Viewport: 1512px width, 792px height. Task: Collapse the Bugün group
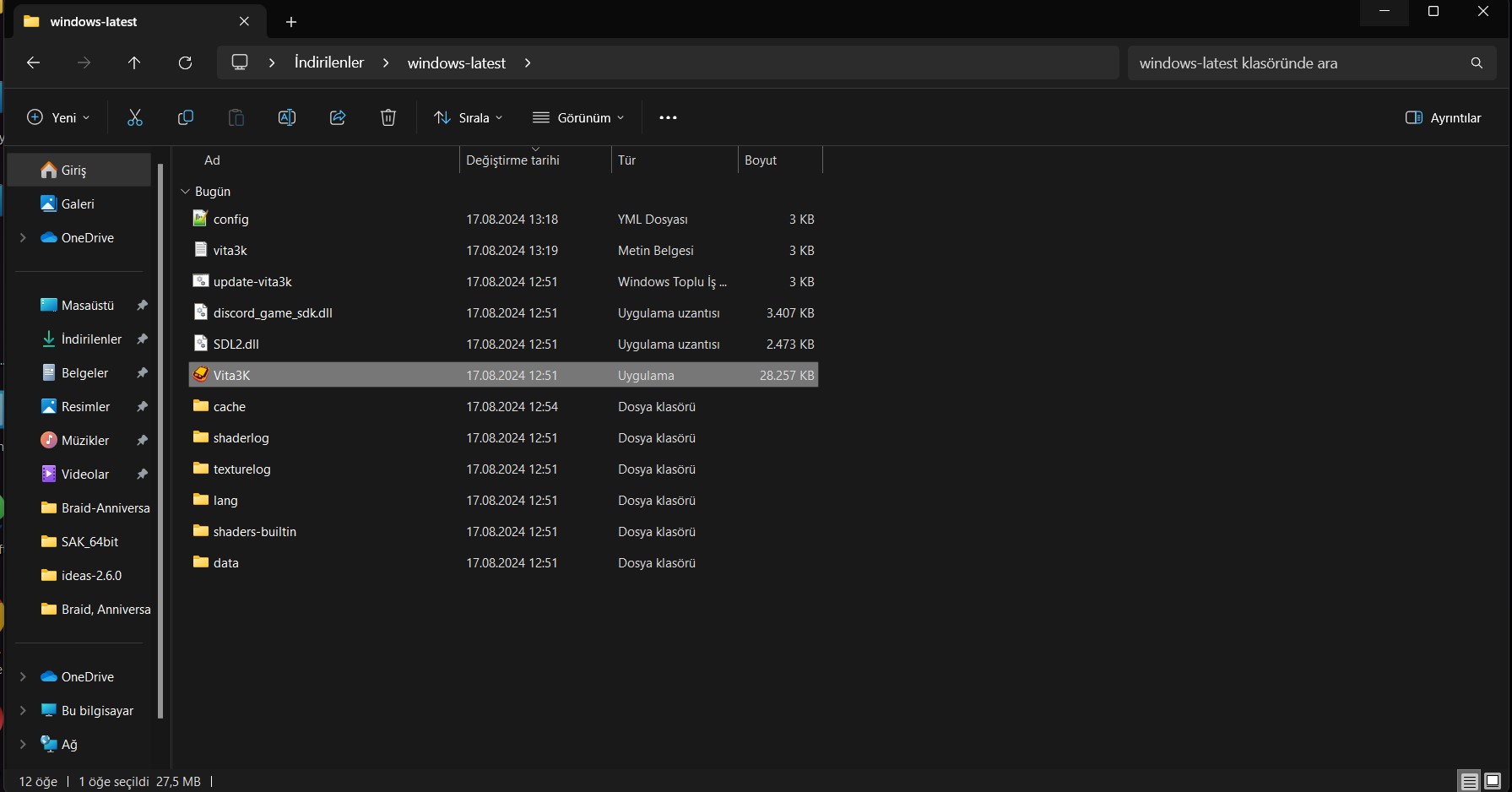[x=186, y=192]
